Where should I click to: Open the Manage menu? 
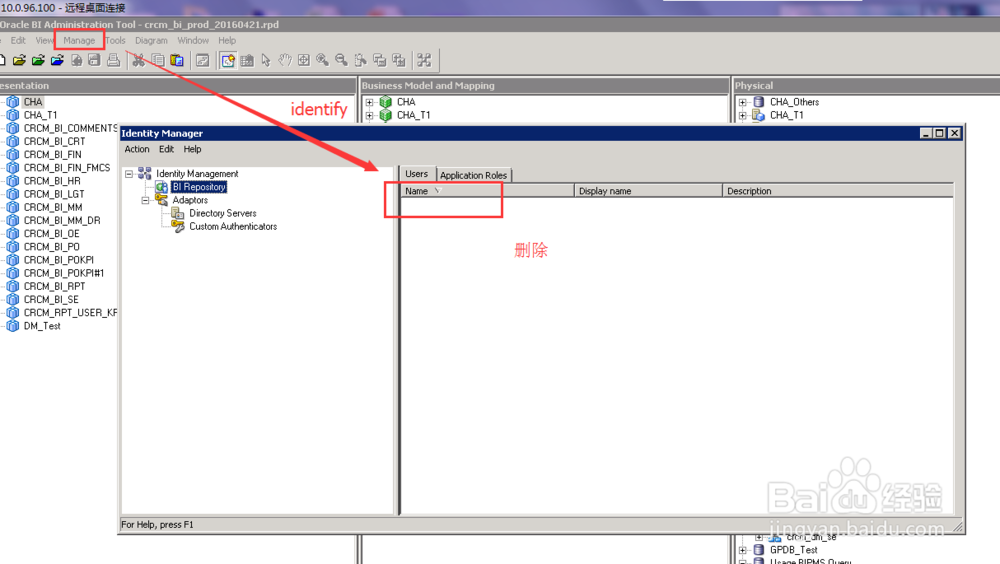79,40
